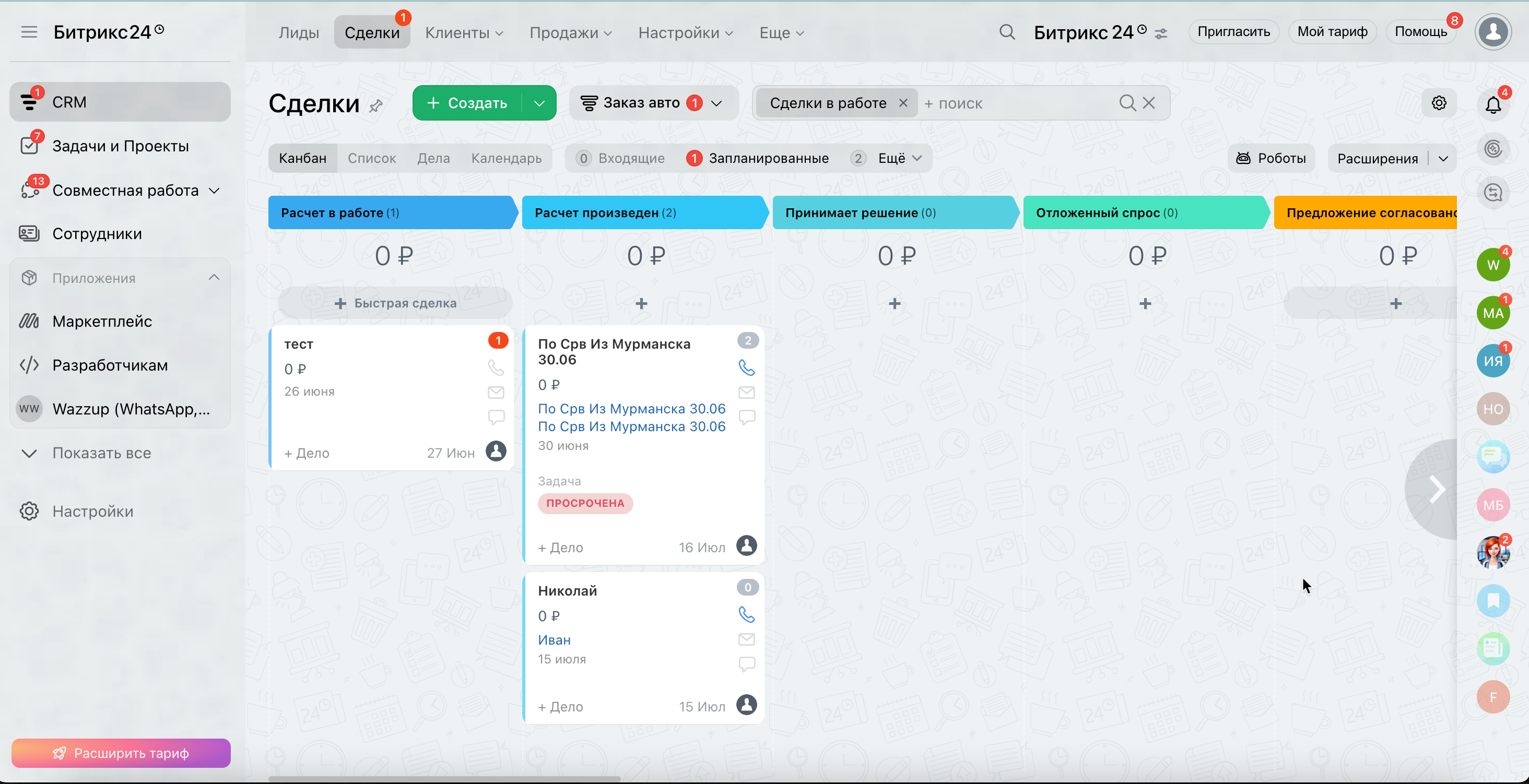
Task: Click into the + поиск search field
Action: point(1017,104)
